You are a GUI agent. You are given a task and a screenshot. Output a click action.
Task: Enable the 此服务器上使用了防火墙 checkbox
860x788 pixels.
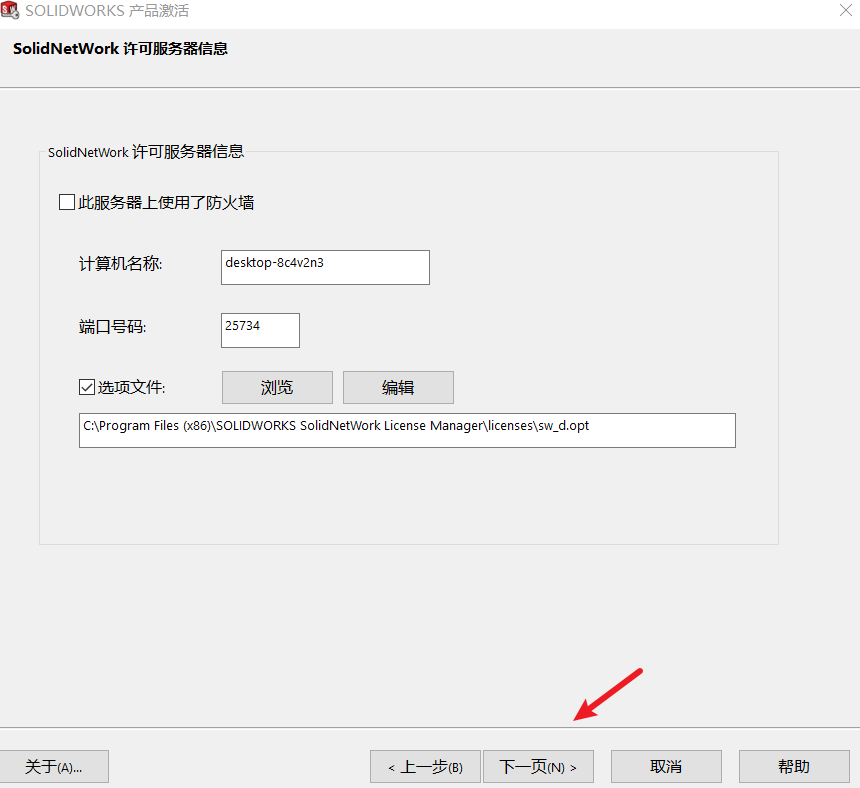67,201
